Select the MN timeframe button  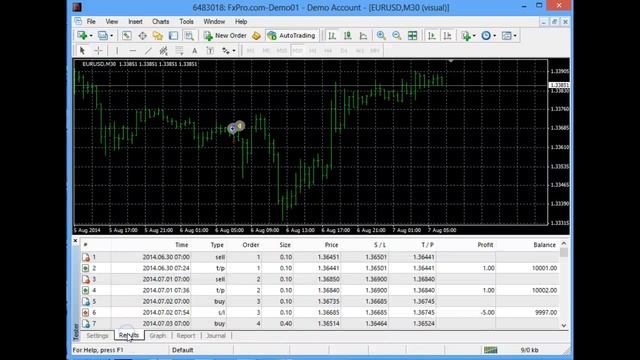[x=375, y=51]
